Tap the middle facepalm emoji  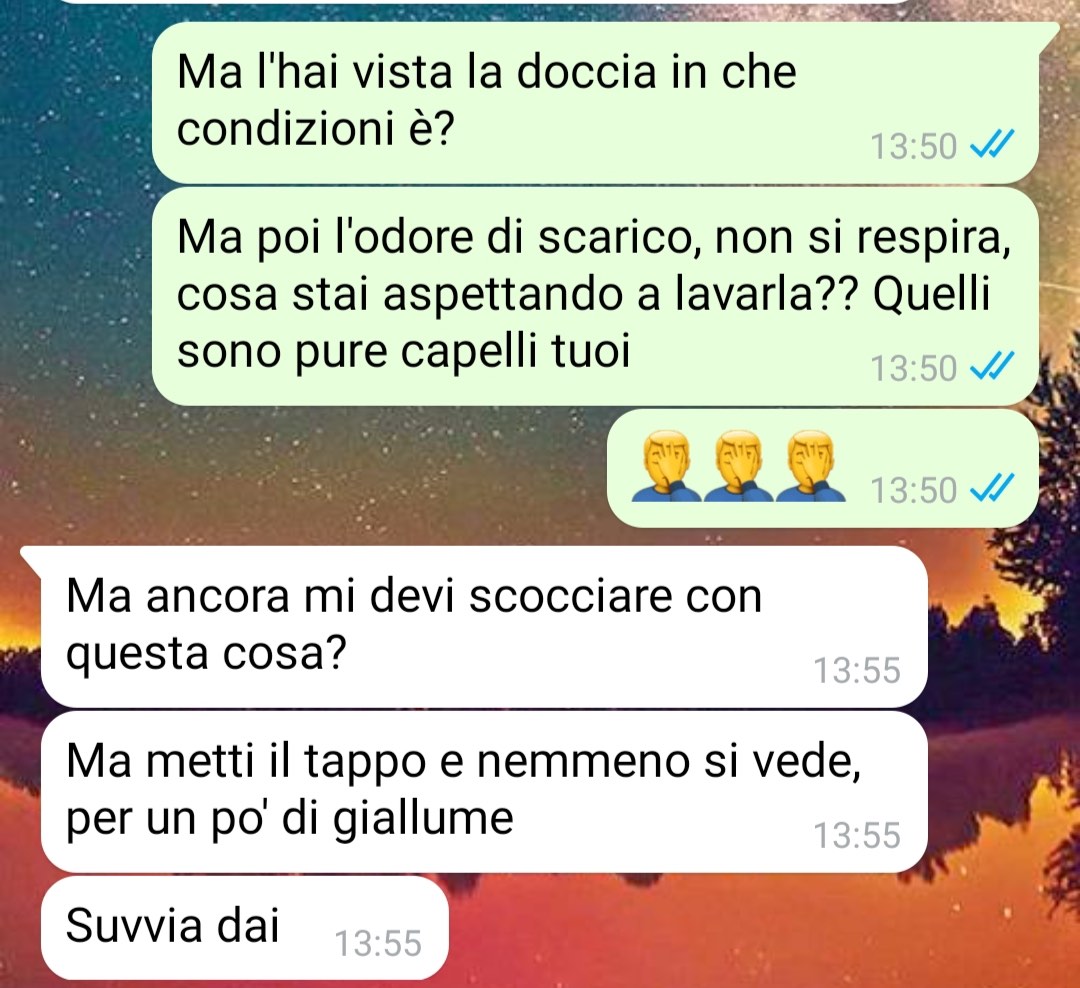click(x=738, y=466)
